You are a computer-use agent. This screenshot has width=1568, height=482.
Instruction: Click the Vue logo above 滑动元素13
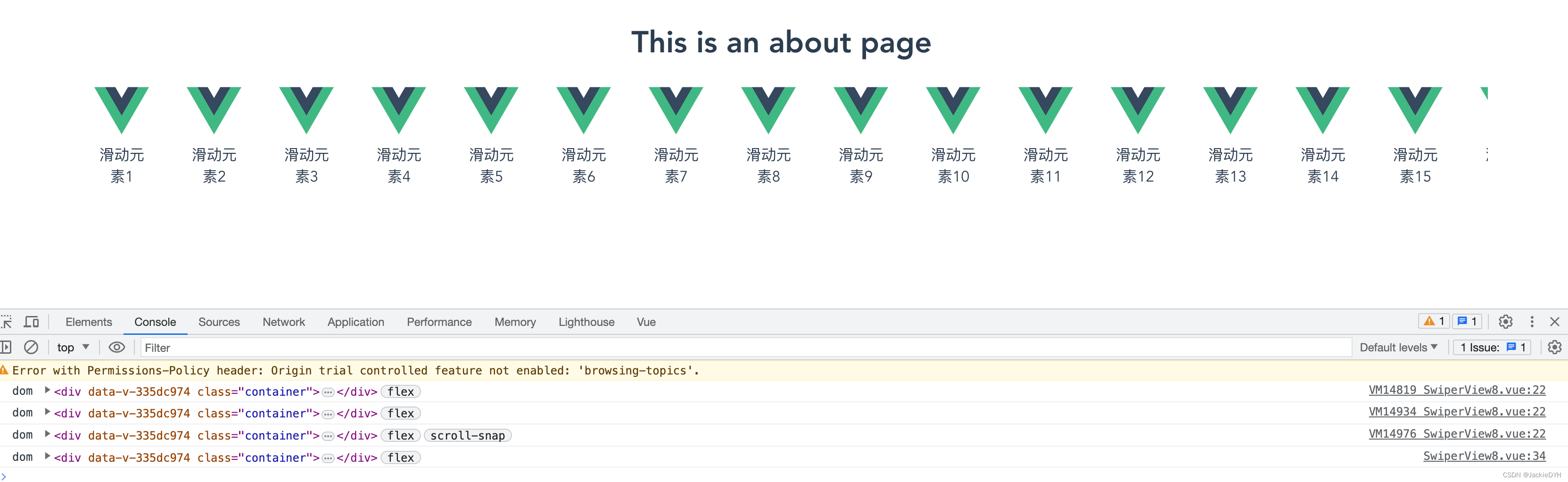click(x=1230, y=110)
